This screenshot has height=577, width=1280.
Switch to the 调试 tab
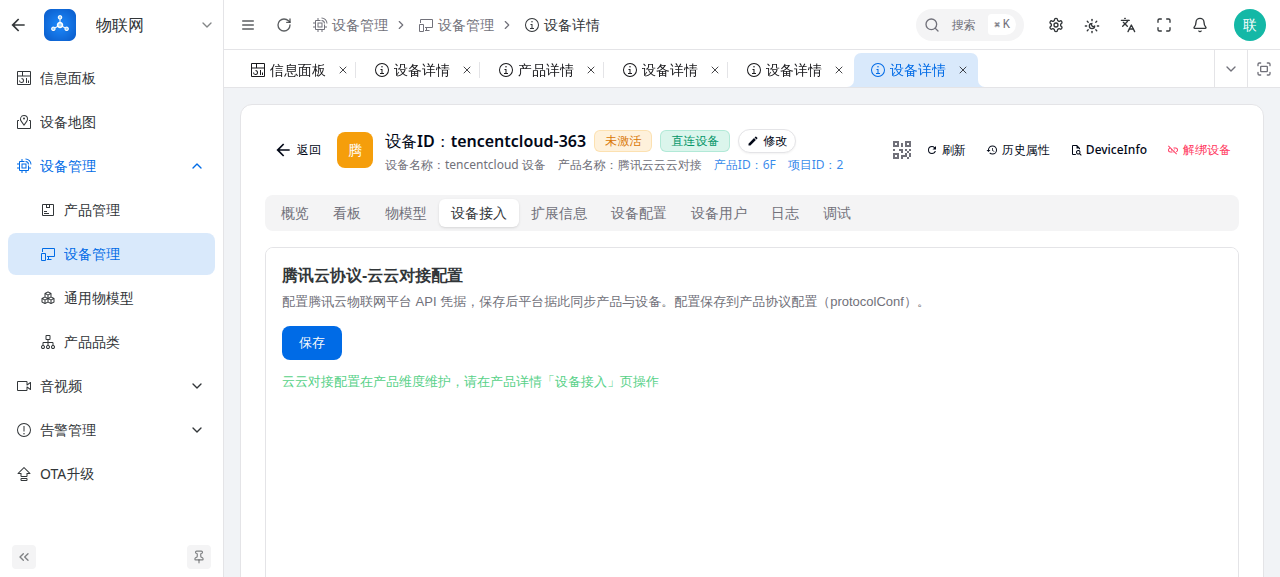[837, 213]
